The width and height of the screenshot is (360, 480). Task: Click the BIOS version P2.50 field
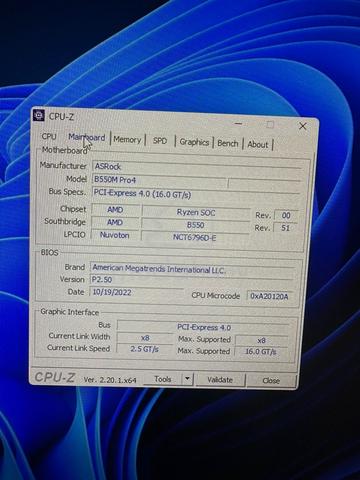tap(191, 280)
